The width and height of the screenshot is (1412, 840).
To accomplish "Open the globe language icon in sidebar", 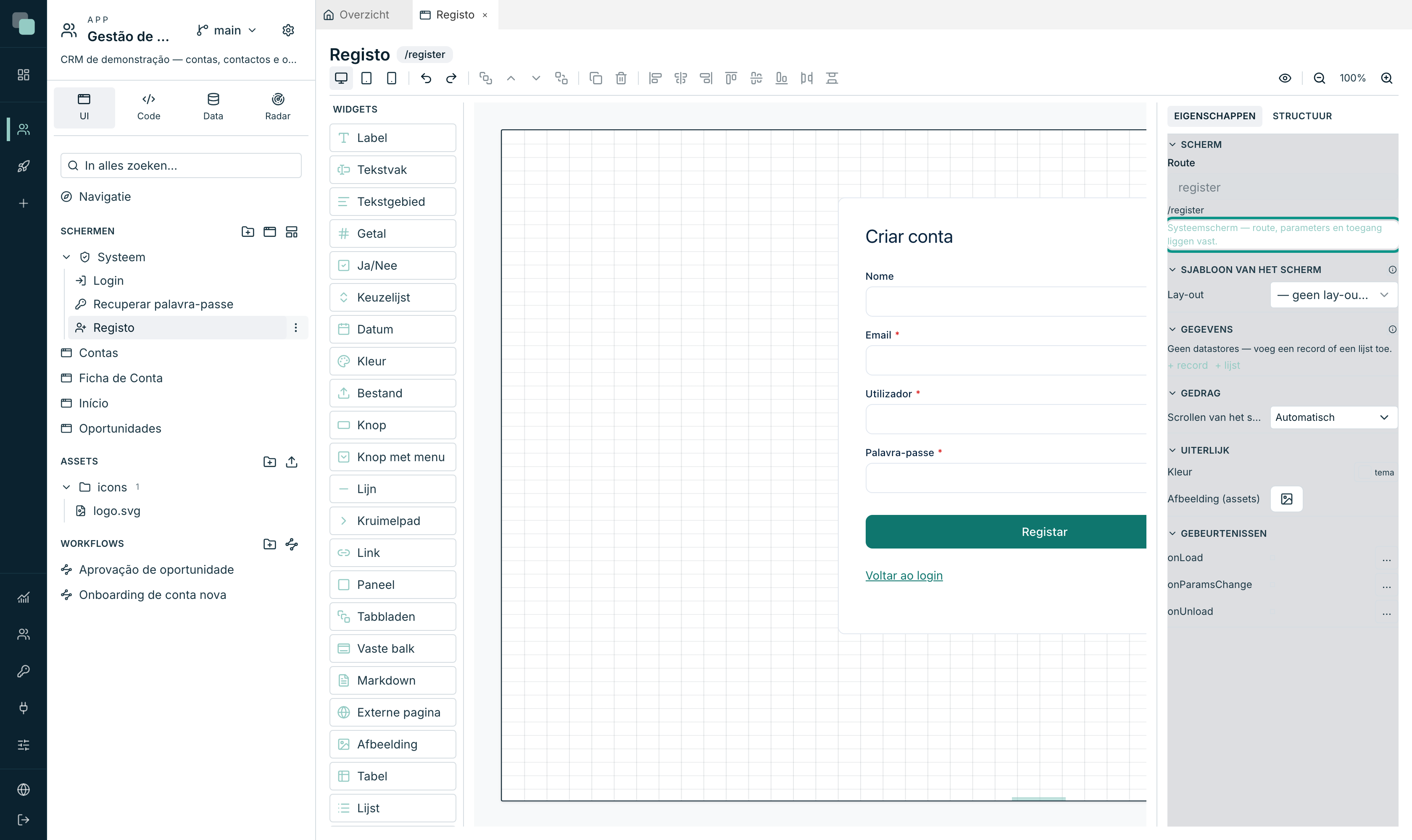I will (x=23, y=790).
